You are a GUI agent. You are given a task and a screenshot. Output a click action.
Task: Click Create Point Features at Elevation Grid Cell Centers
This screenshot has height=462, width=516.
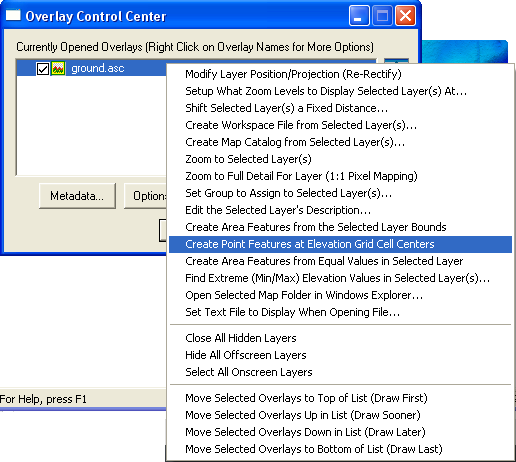[x=340, y=244]
